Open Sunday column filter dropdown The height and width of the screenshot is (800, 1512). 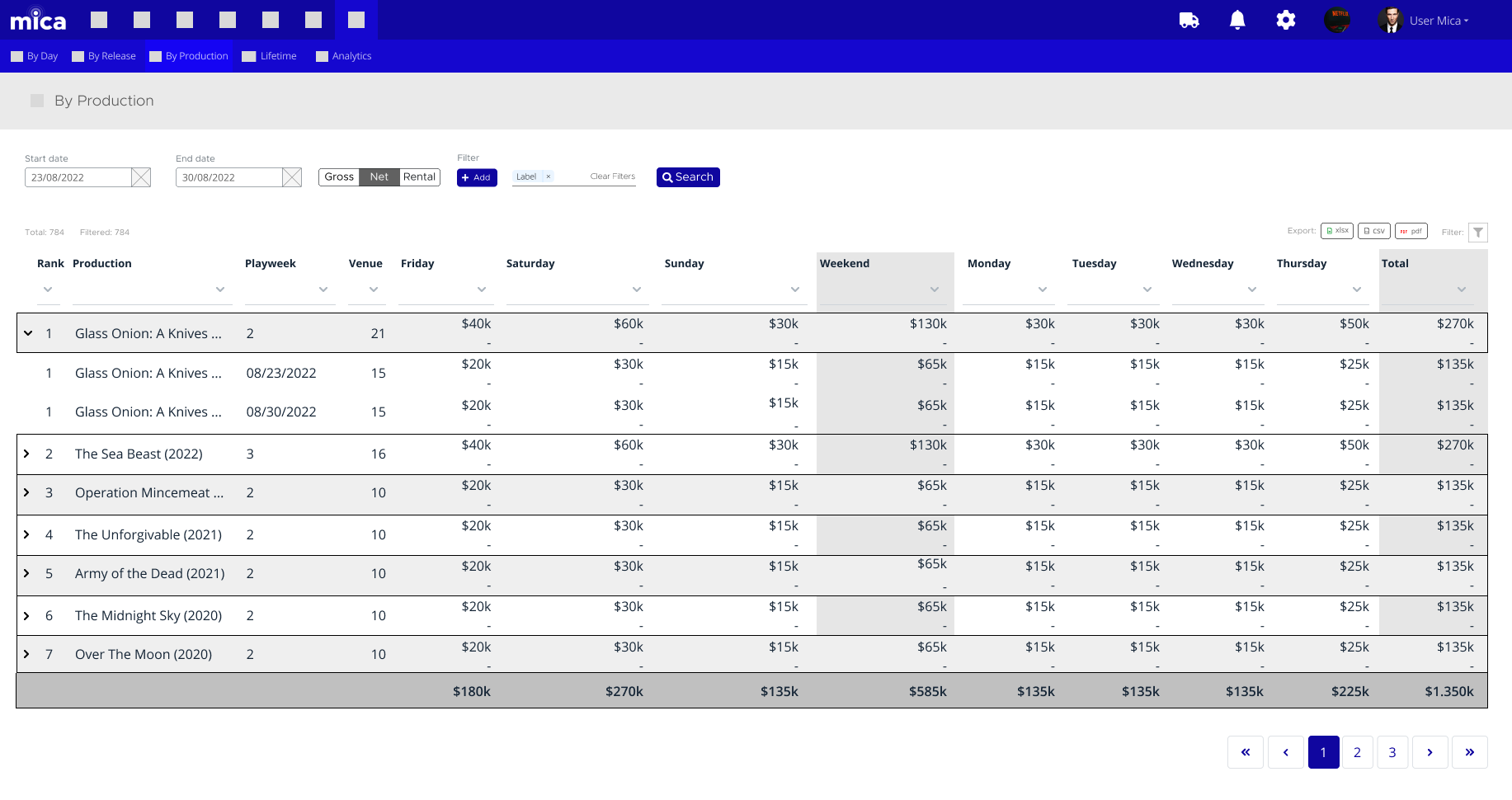point(795,289)
